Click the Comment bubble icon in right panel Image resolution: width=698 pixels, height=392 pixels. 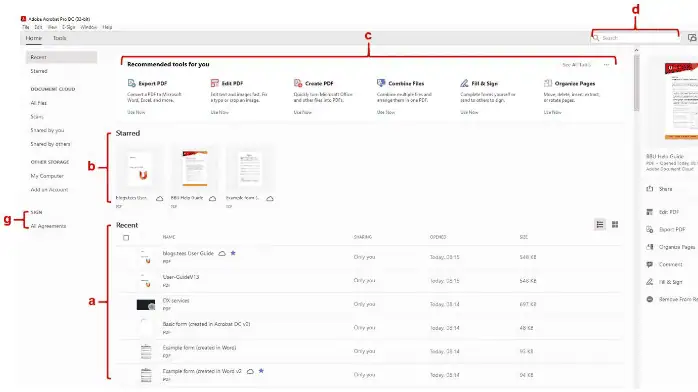pyautogui.click(x=649, y=264)
